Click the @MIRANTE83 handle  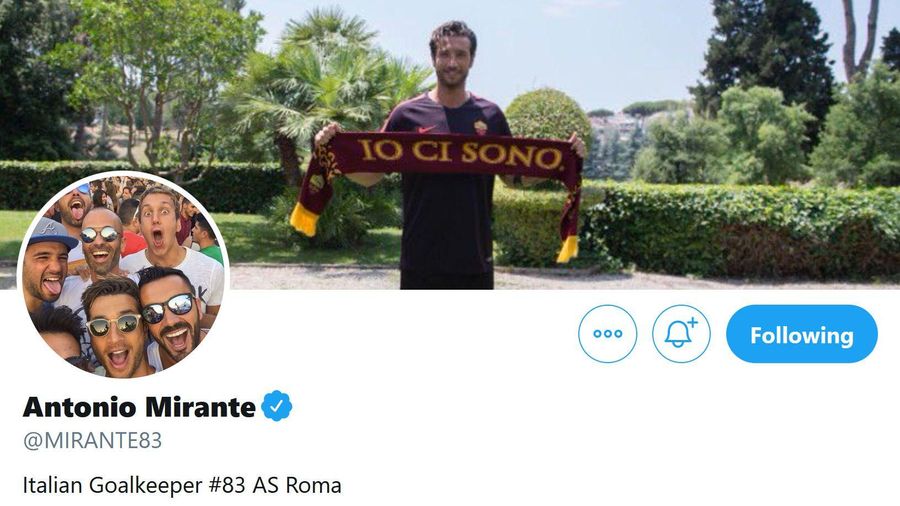[x=92, y=441]
